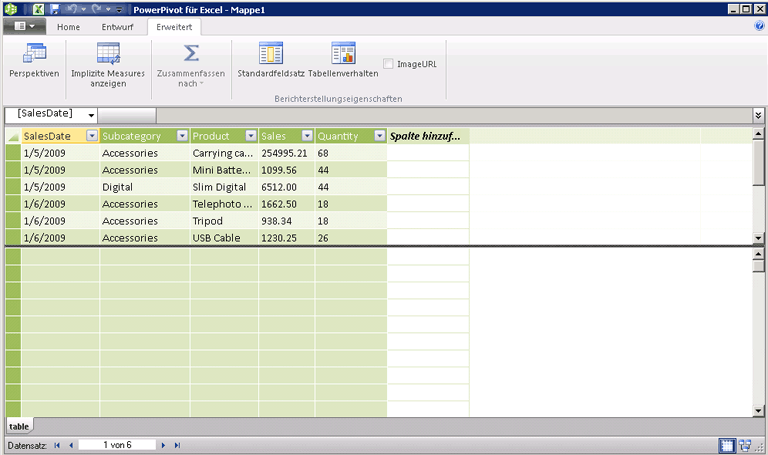768x455 pixels.
Task: Open the Tabellenverhalten dialog icon
Action: 343,53
